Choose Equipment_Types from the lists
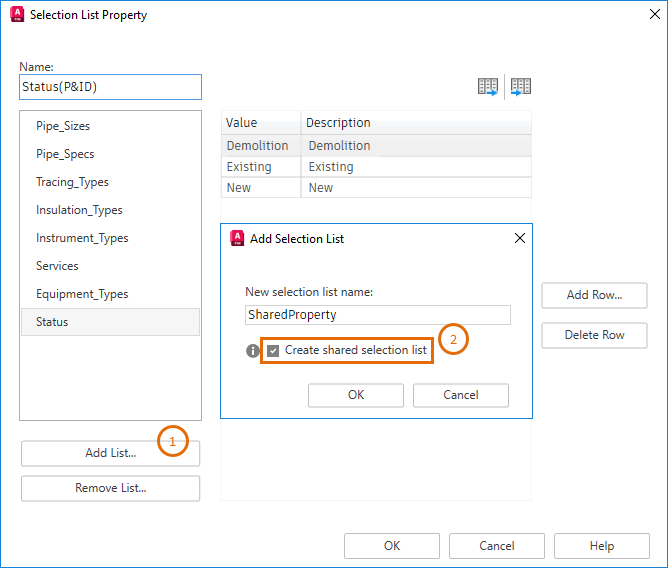668x568 pixels. tap(82, 294)
